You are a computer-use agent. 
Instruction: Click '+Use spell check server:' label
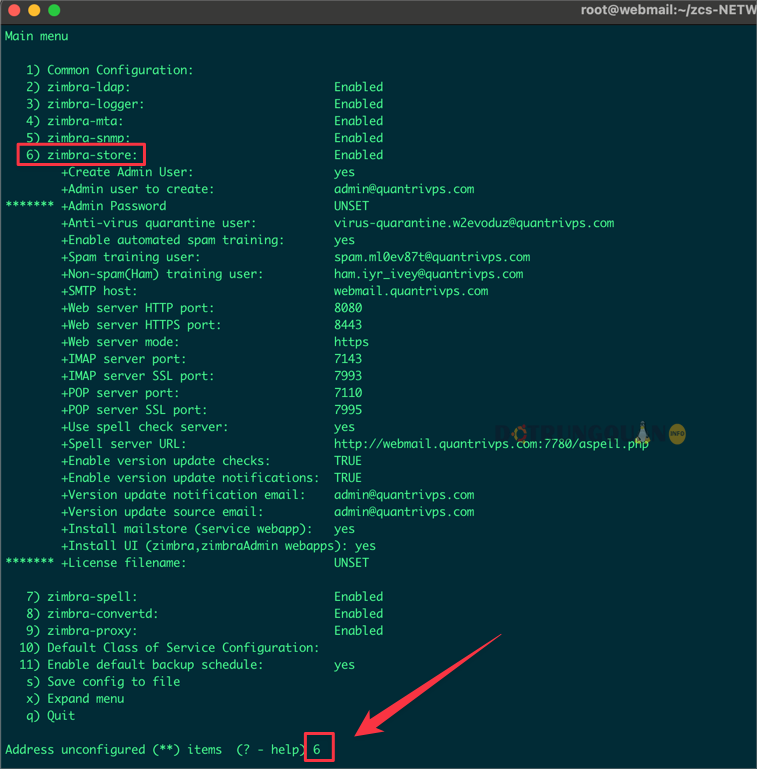point(145,427)
